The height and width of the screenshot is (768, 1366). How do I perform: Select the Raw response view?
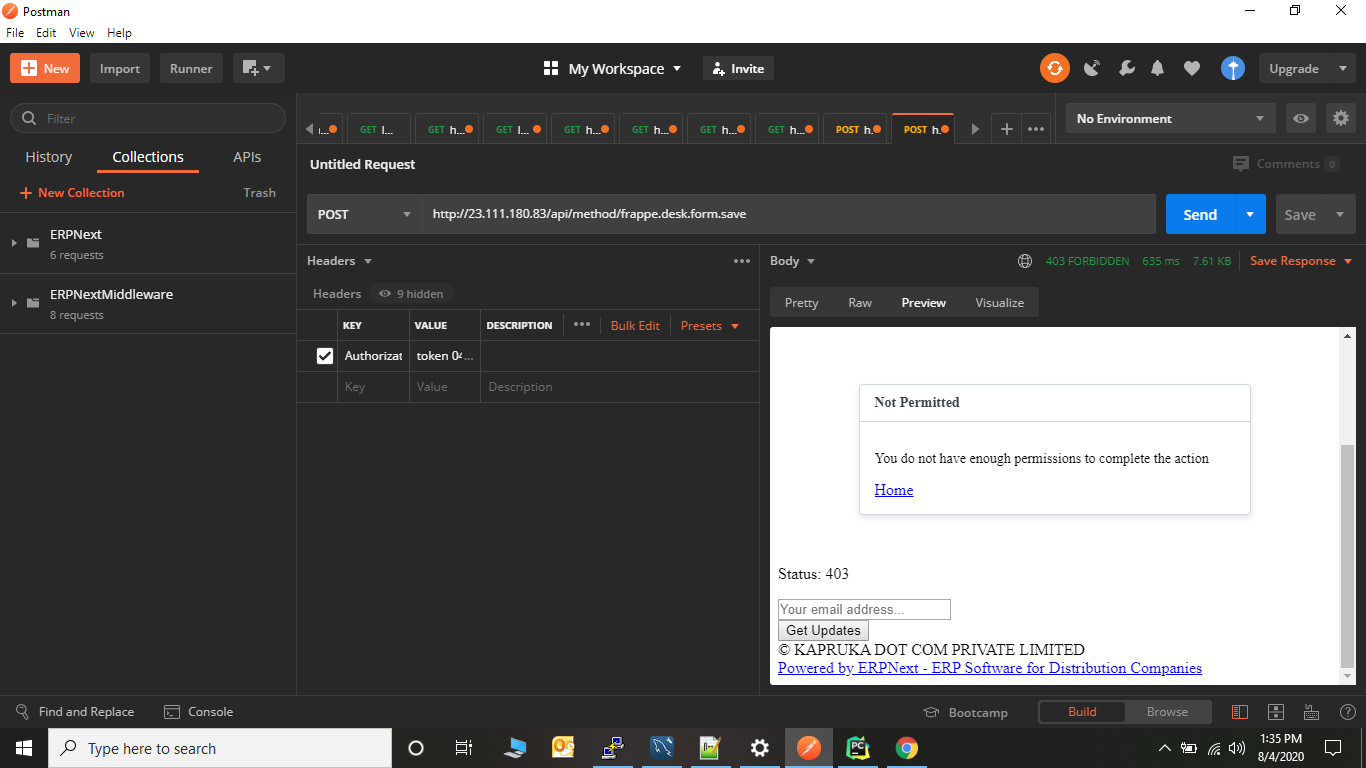coord(860,302)
